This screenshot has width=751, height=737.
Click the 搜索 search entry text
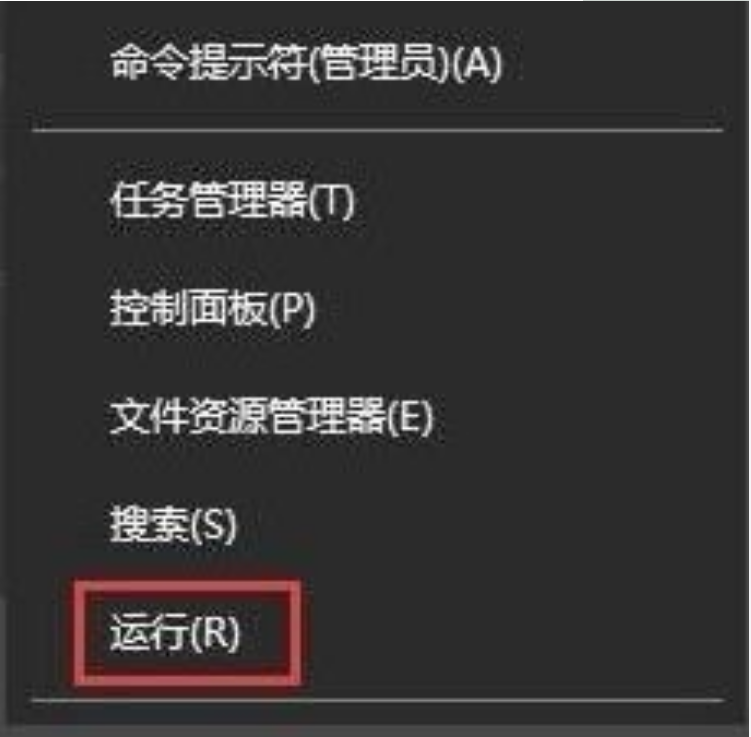[x=149, y=525]
